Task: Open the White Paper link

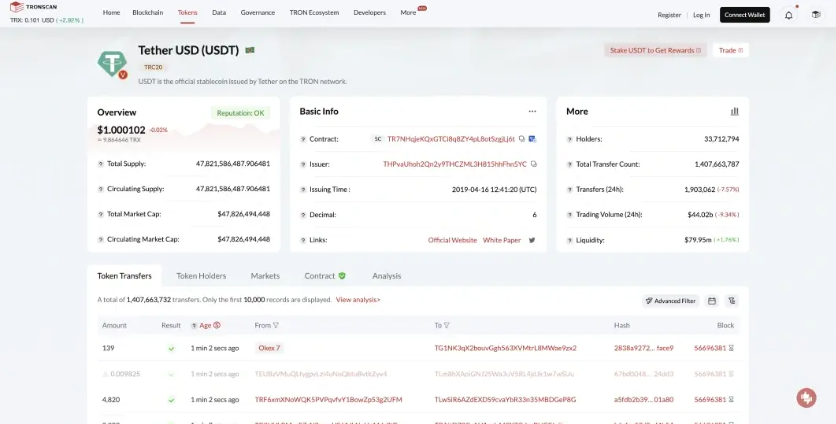Action: 502,240
